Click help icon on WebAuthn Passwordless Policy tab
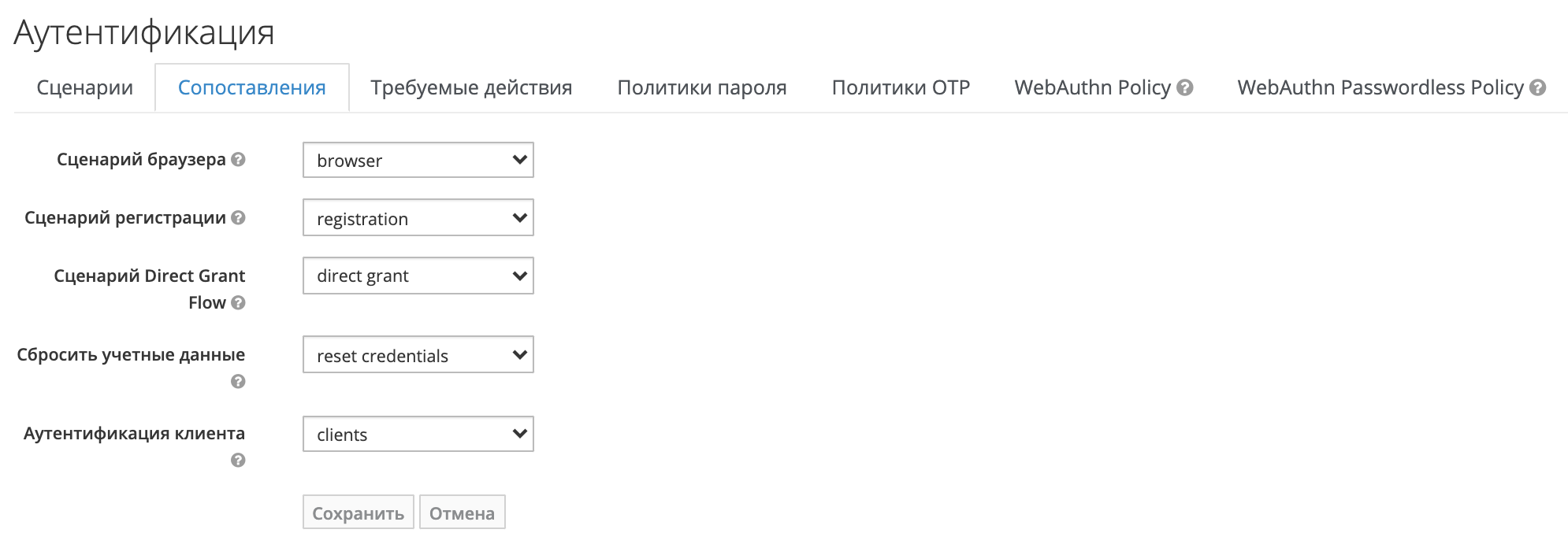1568x559 pixels. tap(1537, 88)
